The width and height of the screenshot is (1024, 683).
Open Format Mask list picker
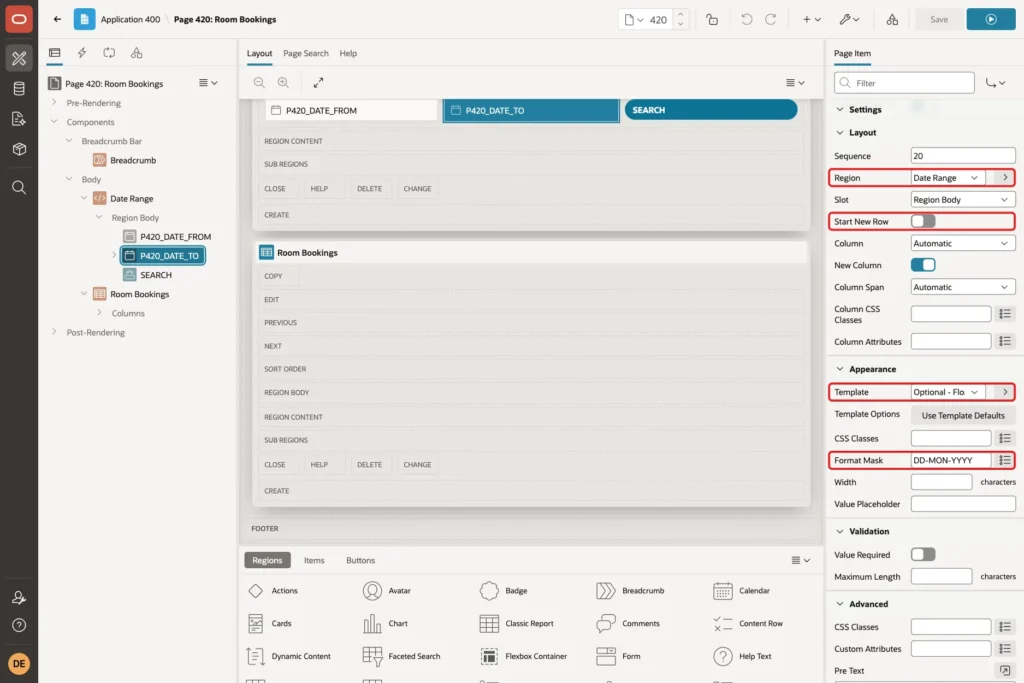pyautogui.click(x=1004, y=460)
